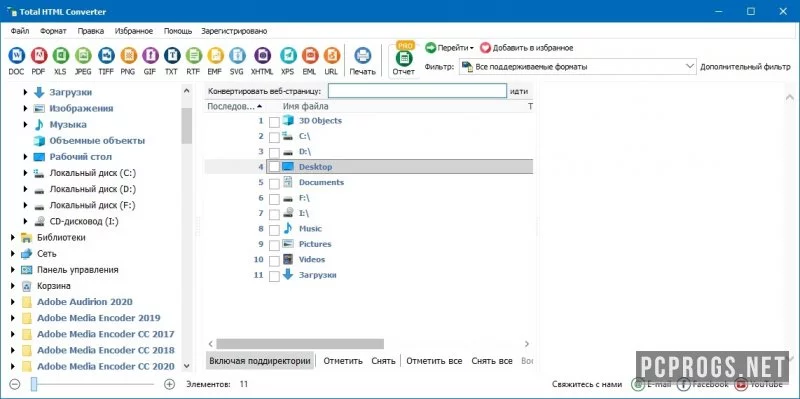
Task: Click the Имя файла column header
Action: pyautogui.click(x=306, y=106)
